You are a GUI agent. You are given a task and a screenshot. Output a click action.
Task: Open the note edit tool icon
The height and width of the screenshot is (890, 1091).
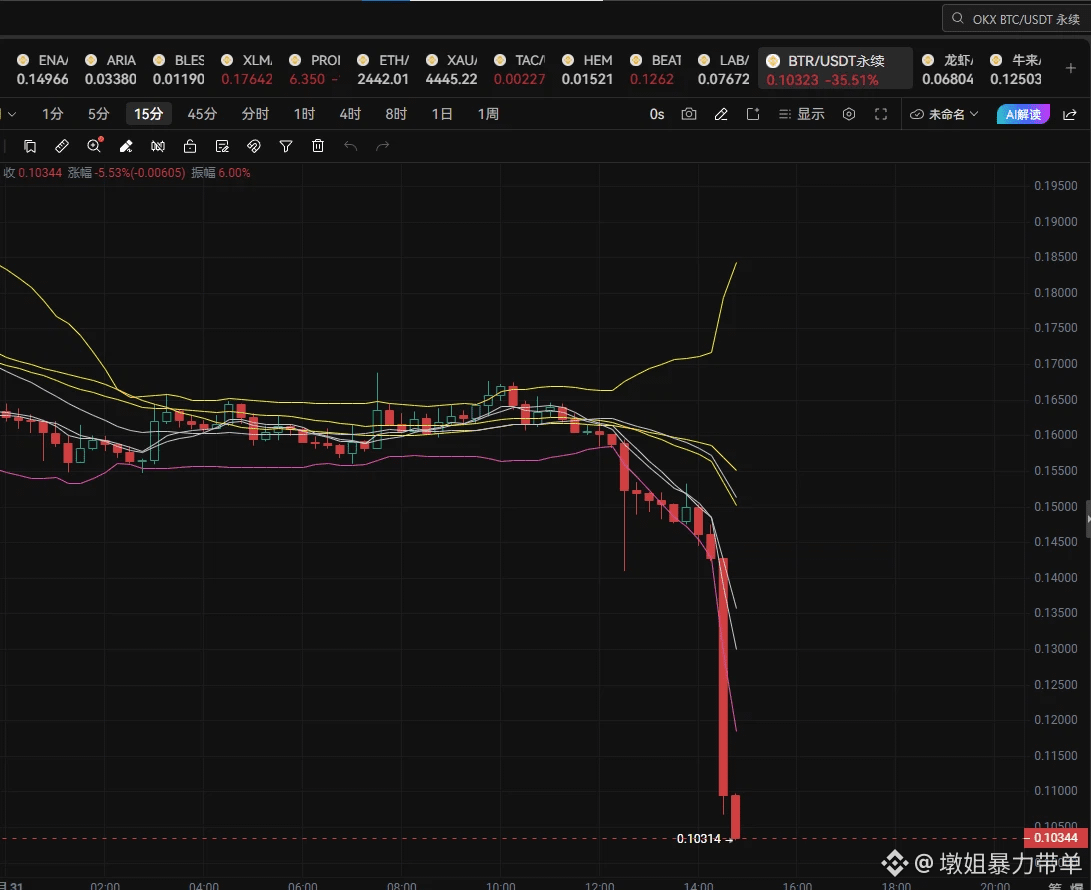(222, 146)
